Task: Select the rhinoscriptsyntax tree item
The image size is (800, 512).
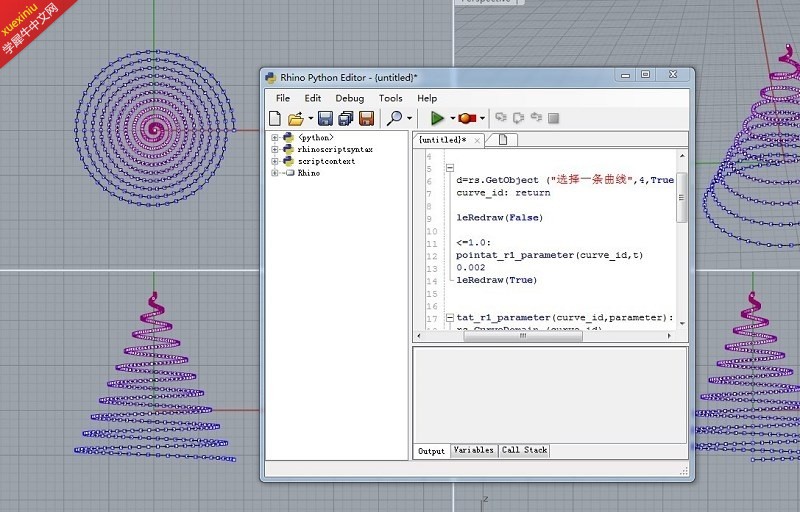Action: coord(335,149)
